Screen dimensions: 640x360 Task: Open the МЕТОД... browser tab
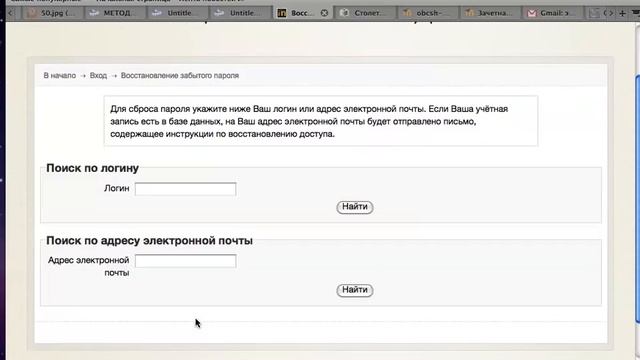(115, 13)
